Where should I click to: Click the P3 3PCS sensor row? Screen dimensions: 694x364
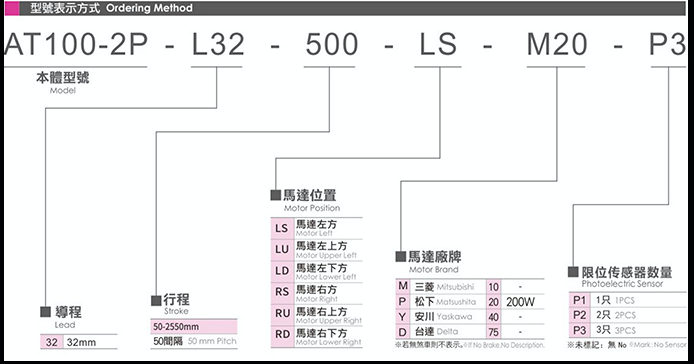(627, 330)
